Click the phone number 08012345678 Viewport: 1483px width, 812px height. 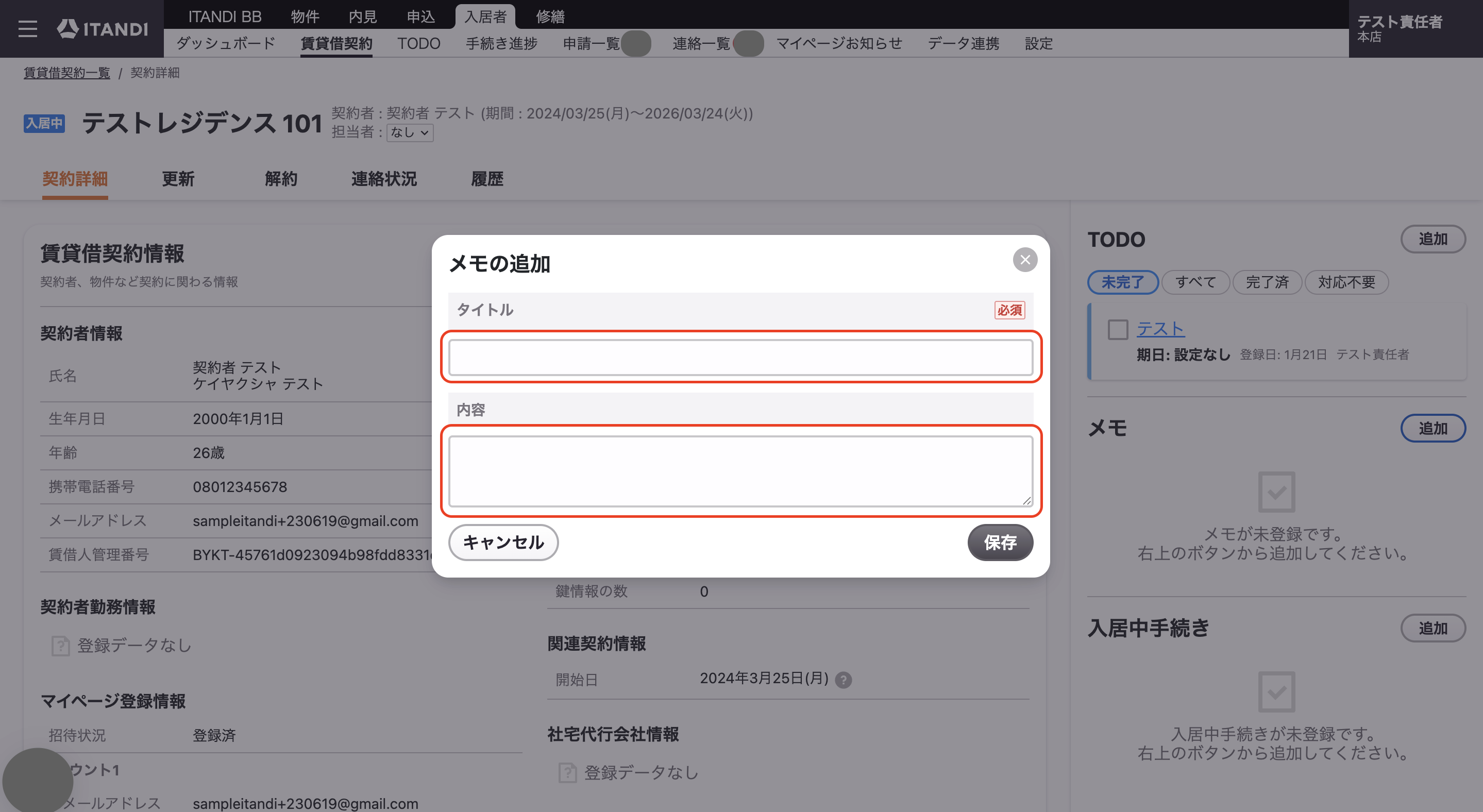point(240,487)
